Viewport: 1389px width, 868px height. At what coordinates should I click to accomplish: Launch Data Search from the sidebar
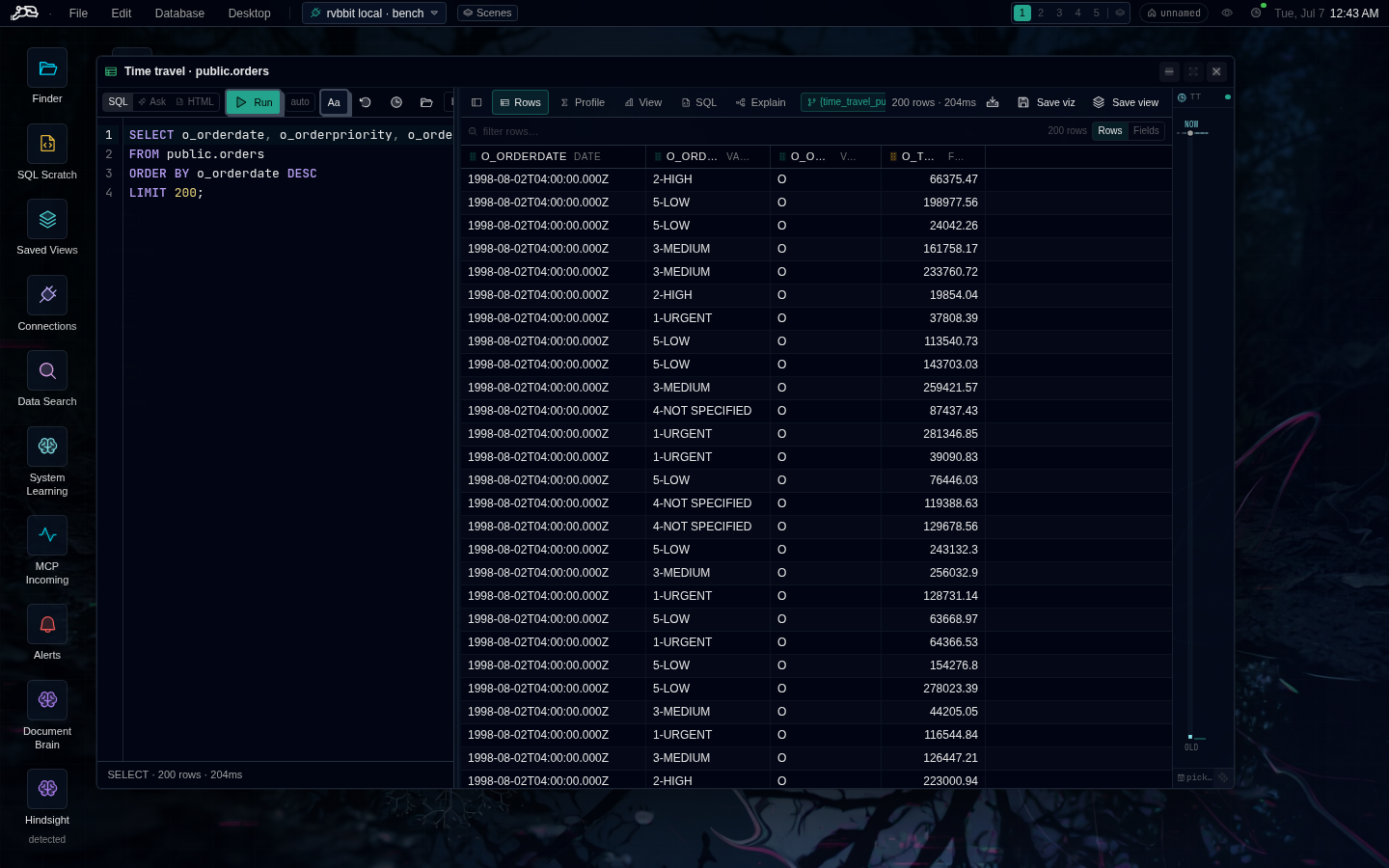(47, 370)
